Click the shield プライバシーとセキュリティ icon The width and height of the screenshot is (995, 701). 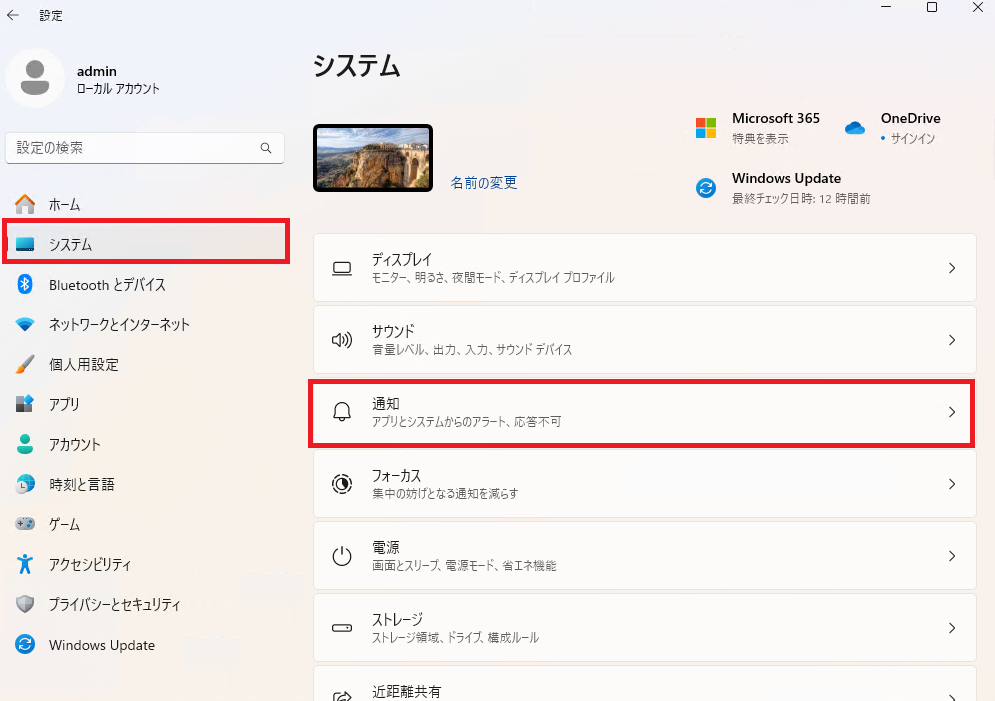(25, 604)
